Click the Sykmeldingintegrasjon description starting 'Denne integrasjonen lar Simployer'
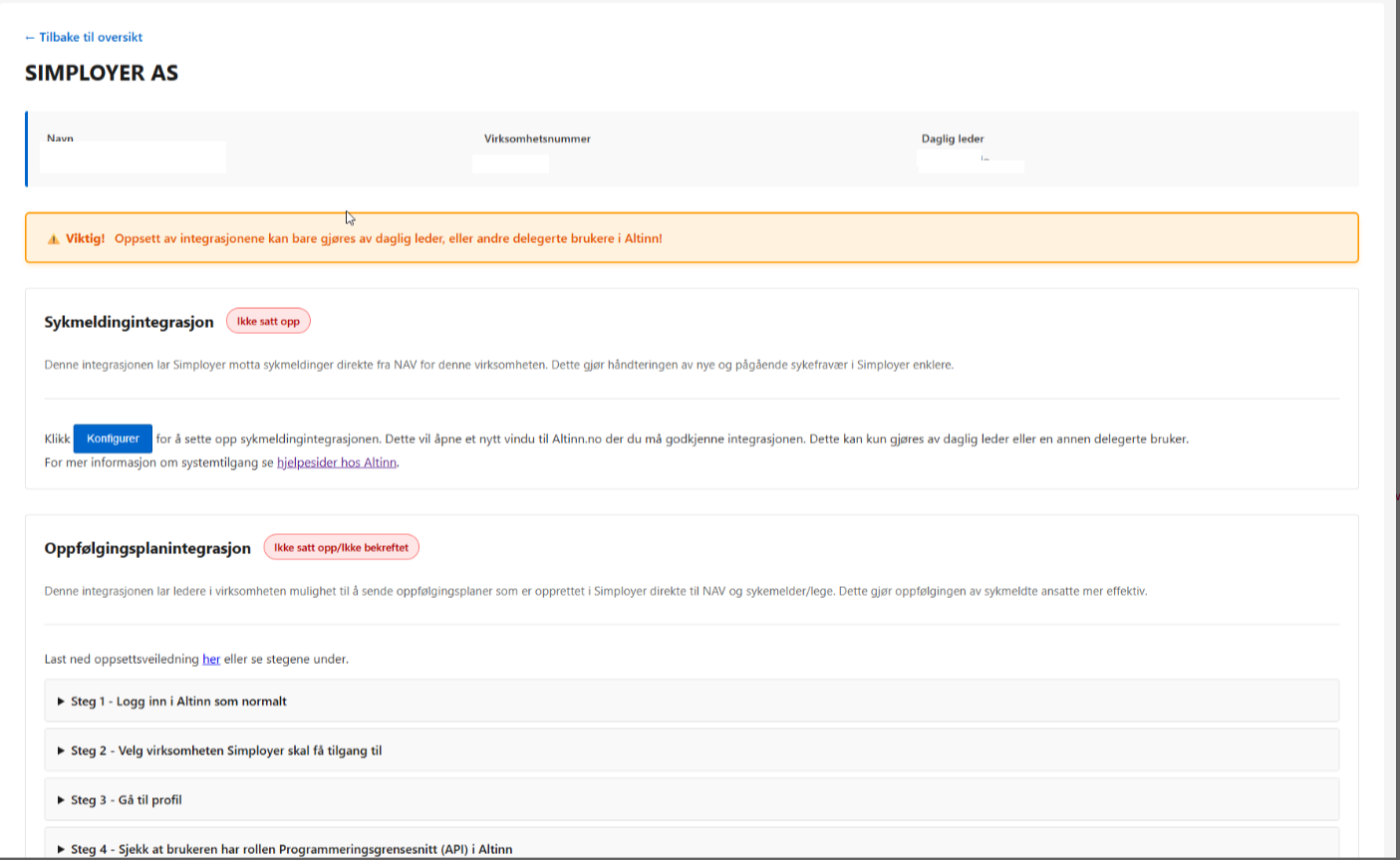1400x860 pixels. tap(499, 365)
